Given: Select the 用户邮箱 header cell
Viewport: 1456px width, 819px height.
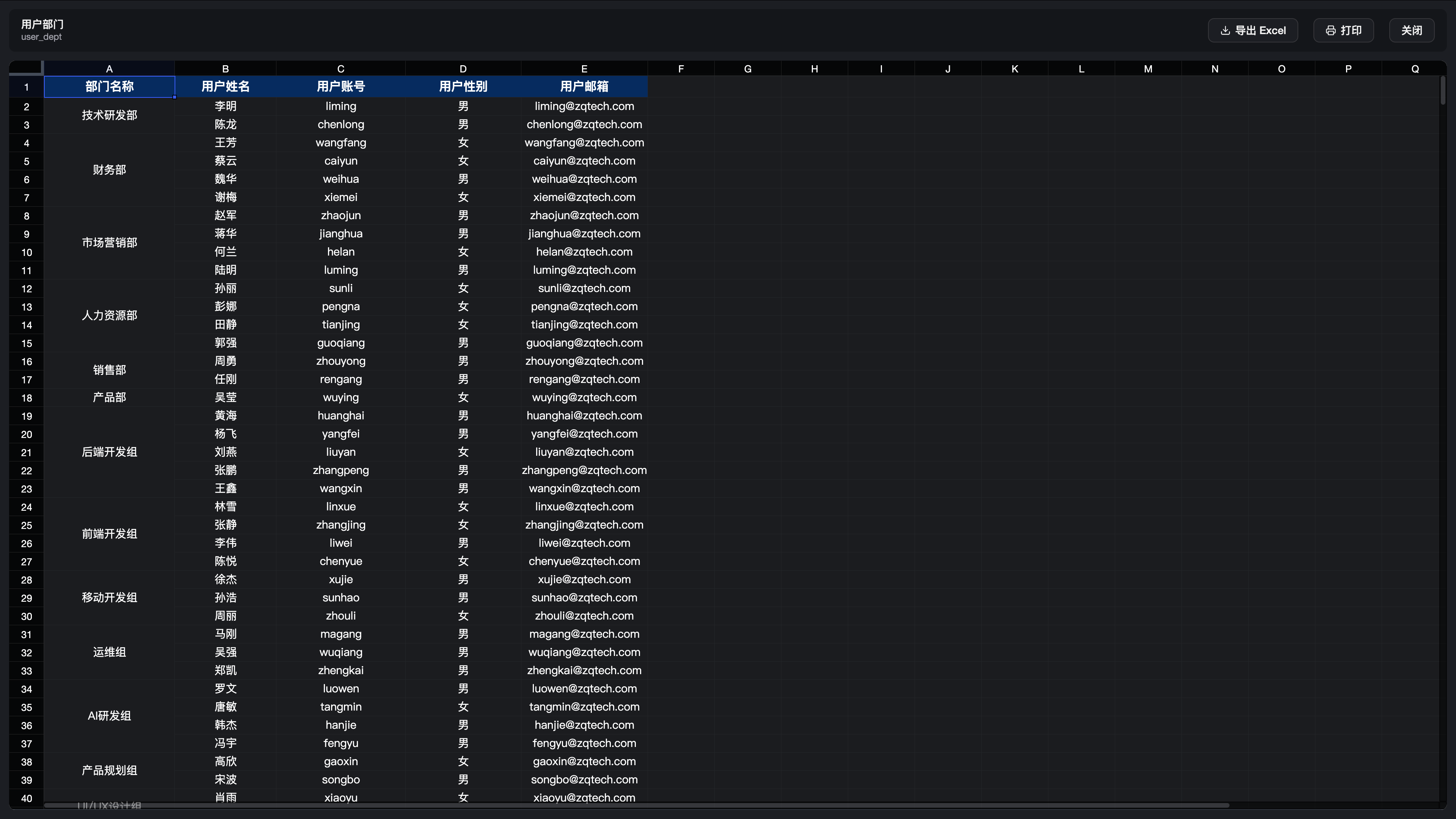Looking at the screenshot, I should pos(584,86).
